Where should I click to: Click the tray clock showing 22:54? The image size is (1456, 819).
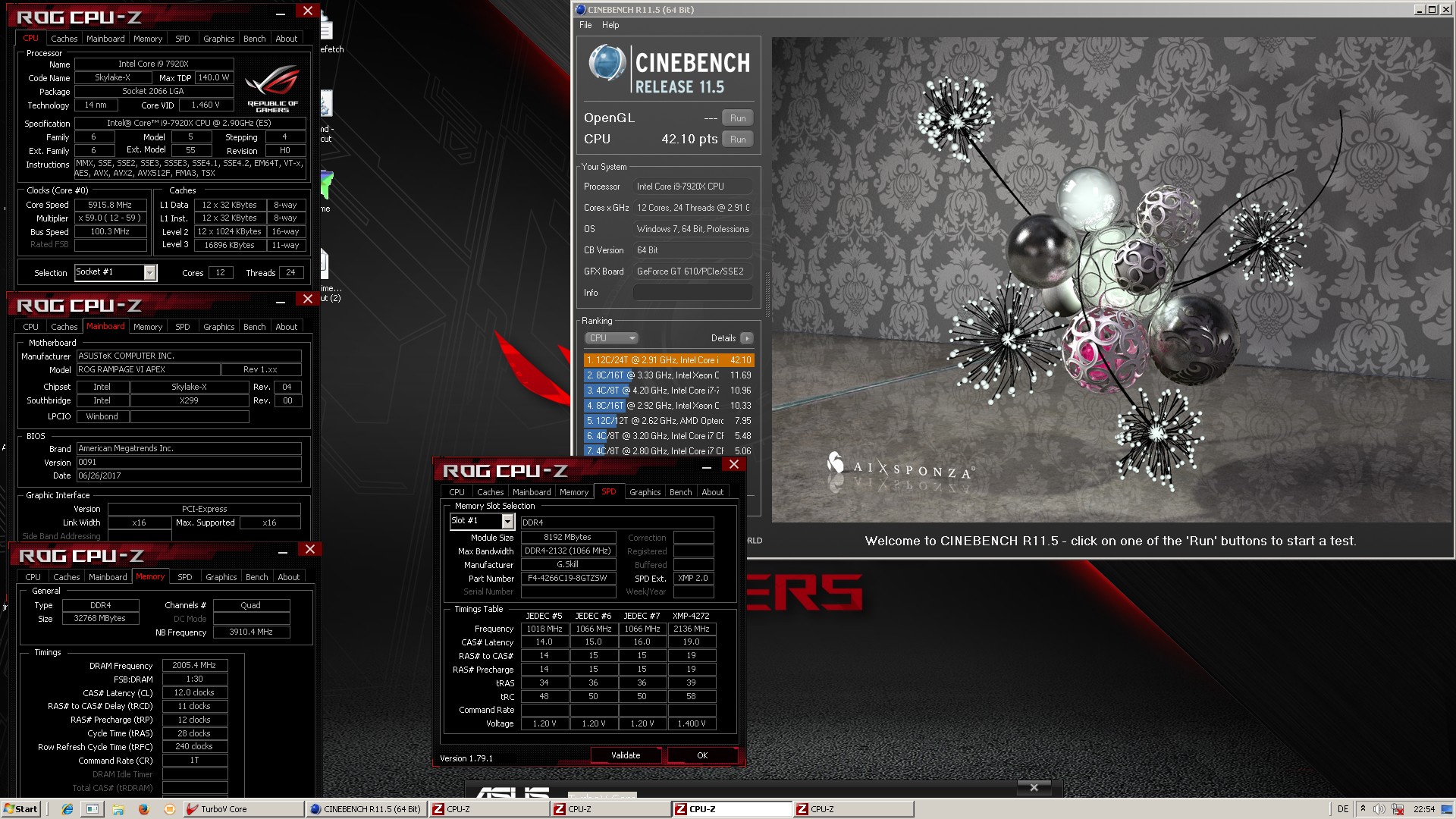(x=1425, y=809)
